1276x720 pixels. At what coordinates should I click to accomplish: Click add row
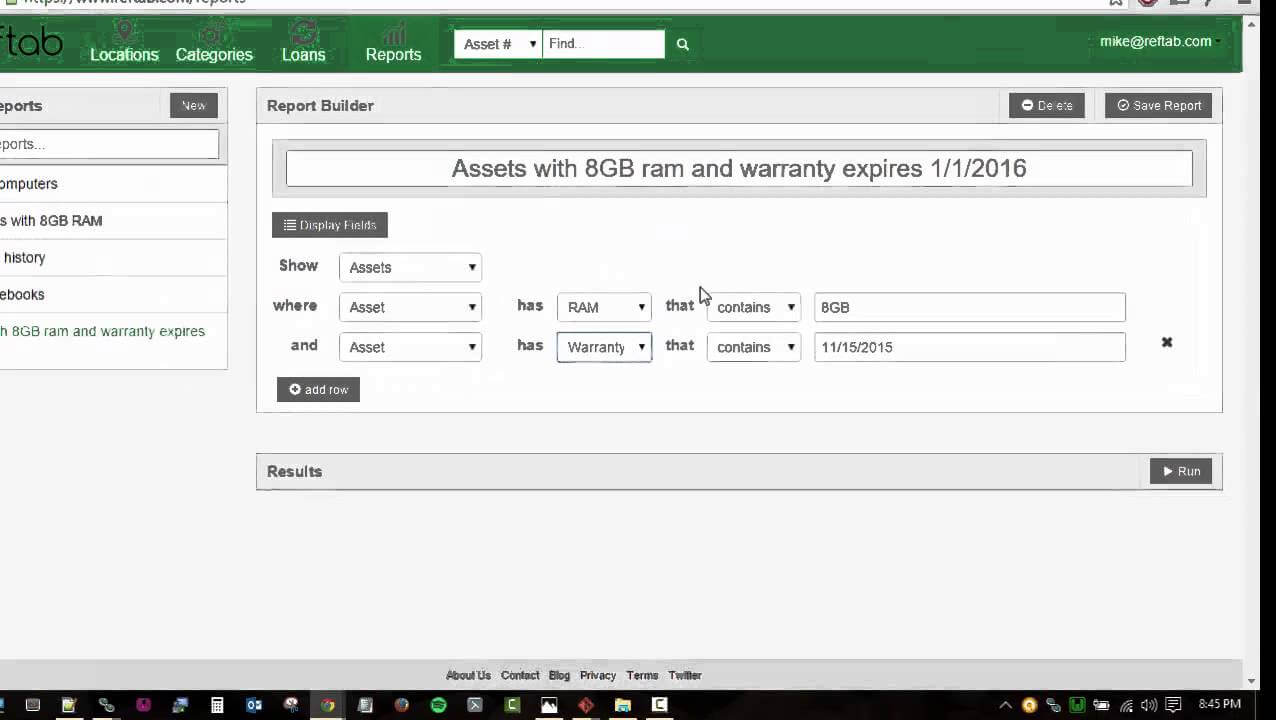click(318, 389)
